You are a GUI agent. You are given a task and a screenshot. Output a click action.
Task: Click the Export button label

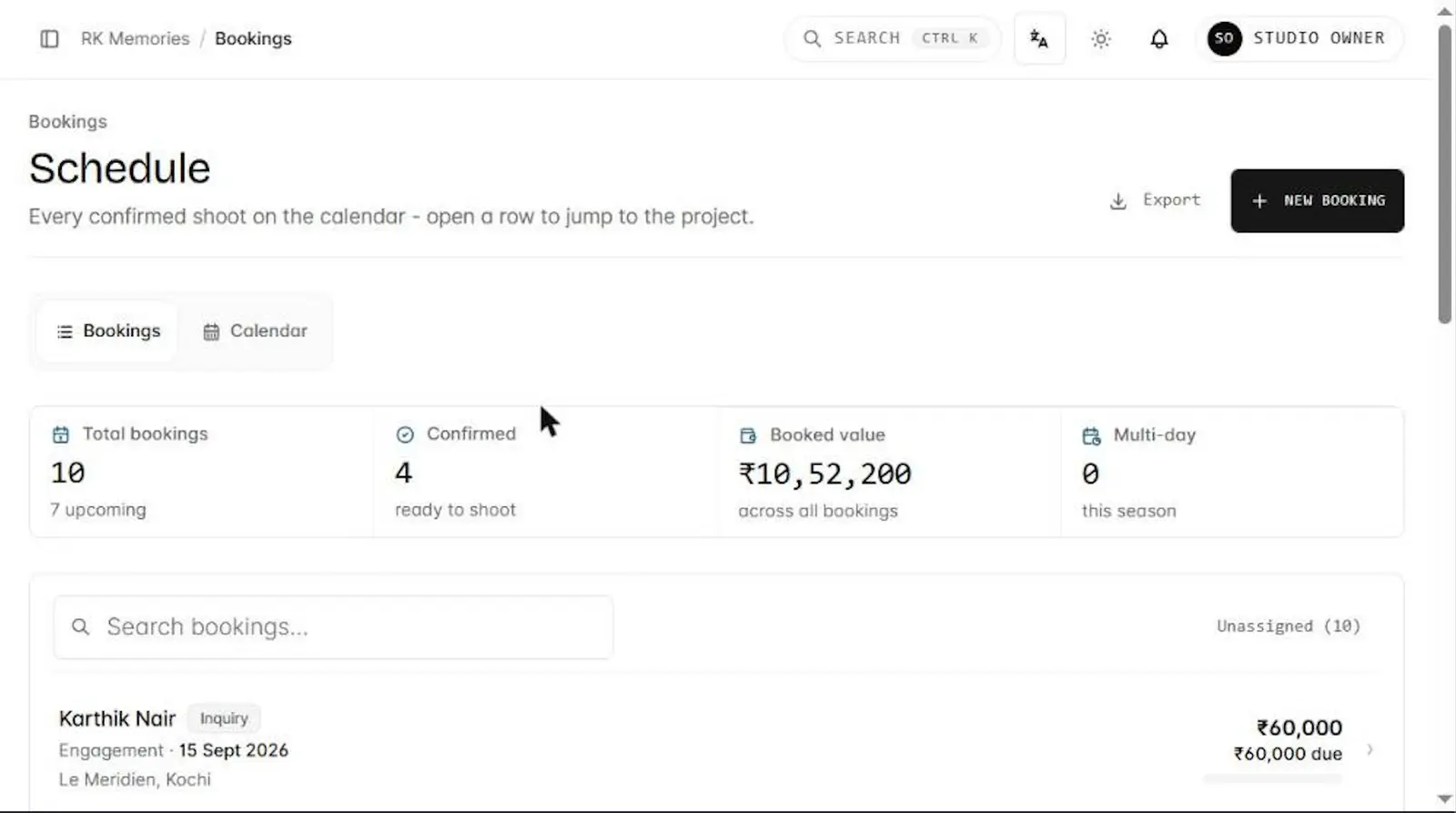click(1171, 199)
